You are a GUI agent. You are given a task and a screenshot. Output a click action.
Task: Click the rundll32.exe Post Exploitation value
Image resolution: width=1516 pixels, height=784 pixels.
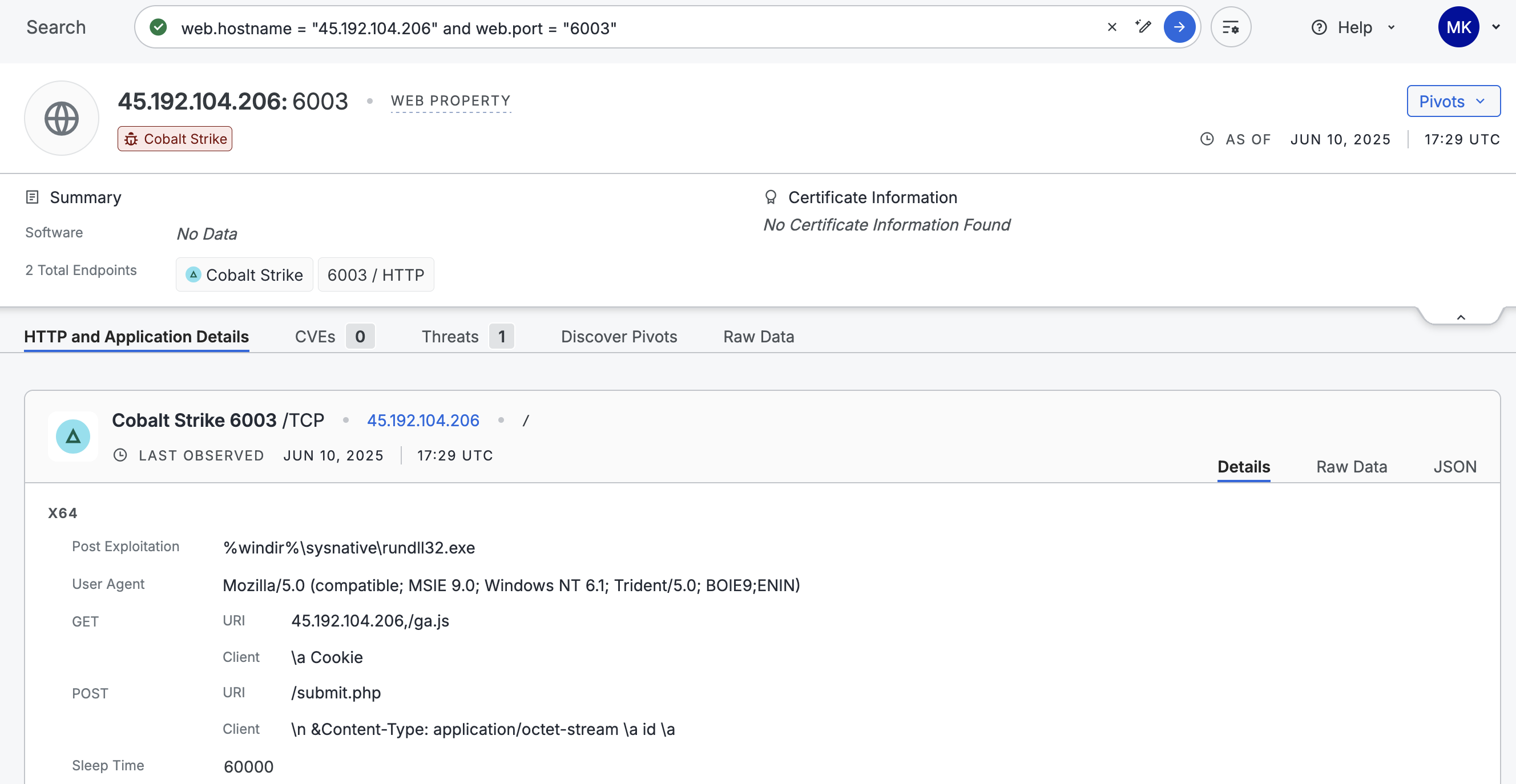coord(349,548)
